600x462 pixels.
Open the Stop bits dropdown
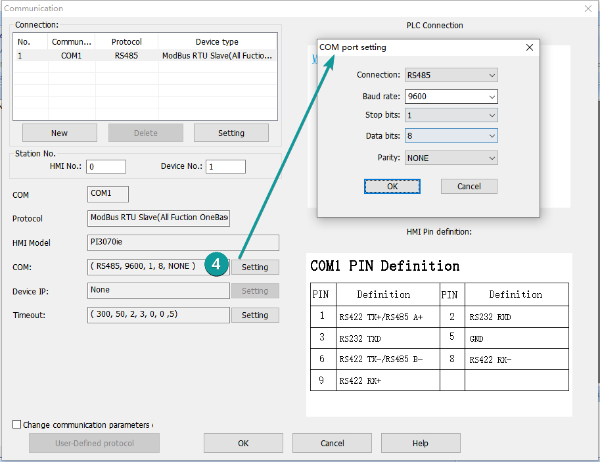tap(451, 115)
